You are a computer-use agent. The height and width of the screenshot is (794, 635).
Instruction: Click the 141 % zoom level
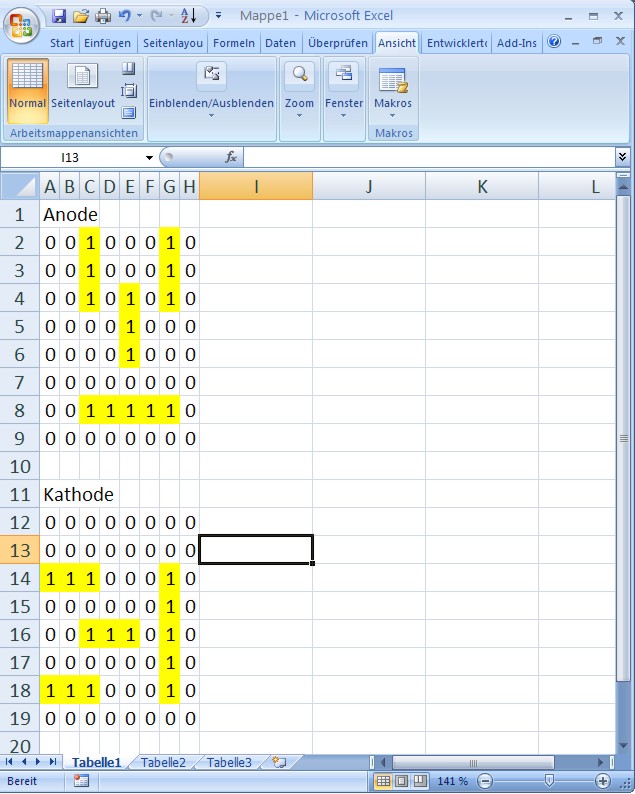450,780
